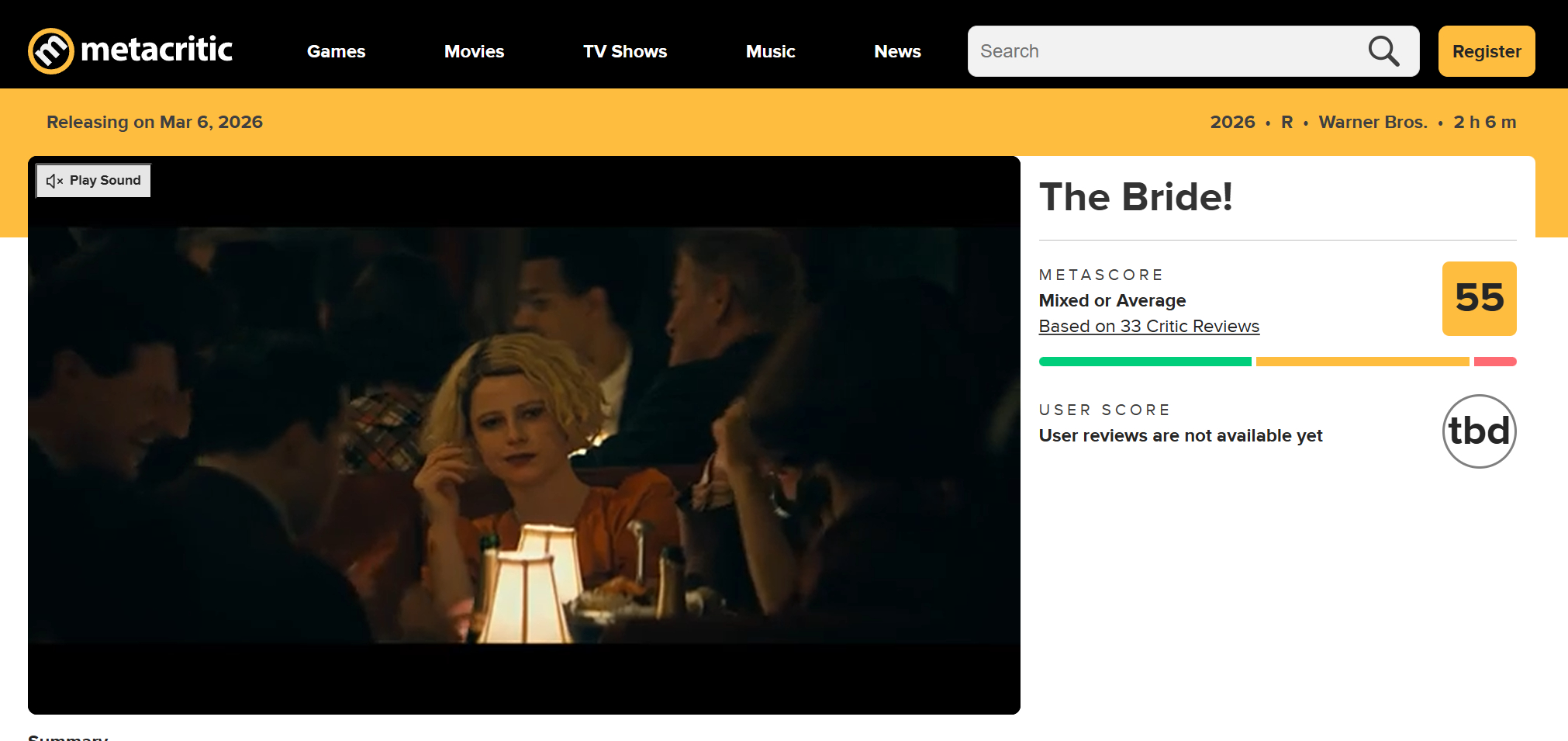Viewport: 1568px width, 741px height.
Task: Open the Music menu
Action: click(x=770, y=51)
